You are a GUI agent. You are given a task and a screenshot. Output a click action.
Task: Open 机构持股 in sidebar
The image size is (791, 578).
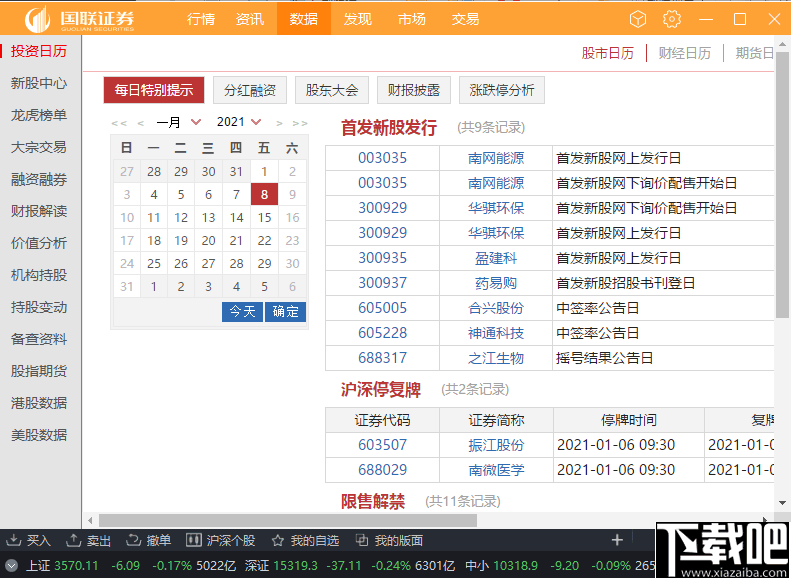coord(39,275)
